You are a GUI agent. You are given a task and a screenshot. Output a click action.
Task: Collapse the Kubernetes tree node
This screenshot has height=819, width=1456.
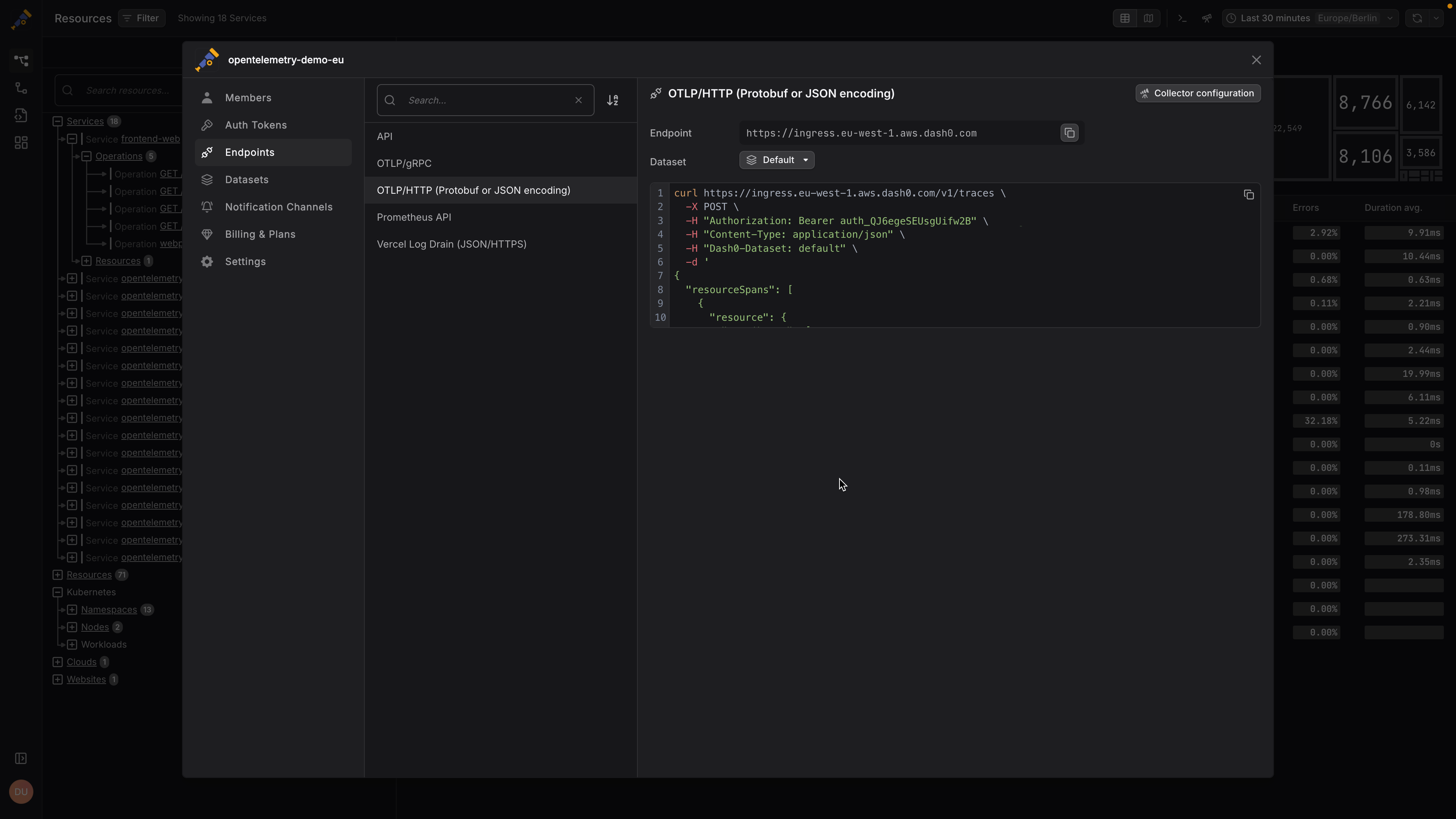[x=58, y=592]
